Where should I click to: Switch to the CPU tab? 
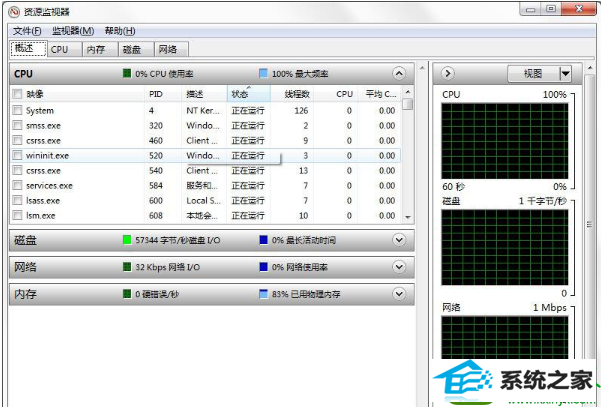click(x=64, y=49)
